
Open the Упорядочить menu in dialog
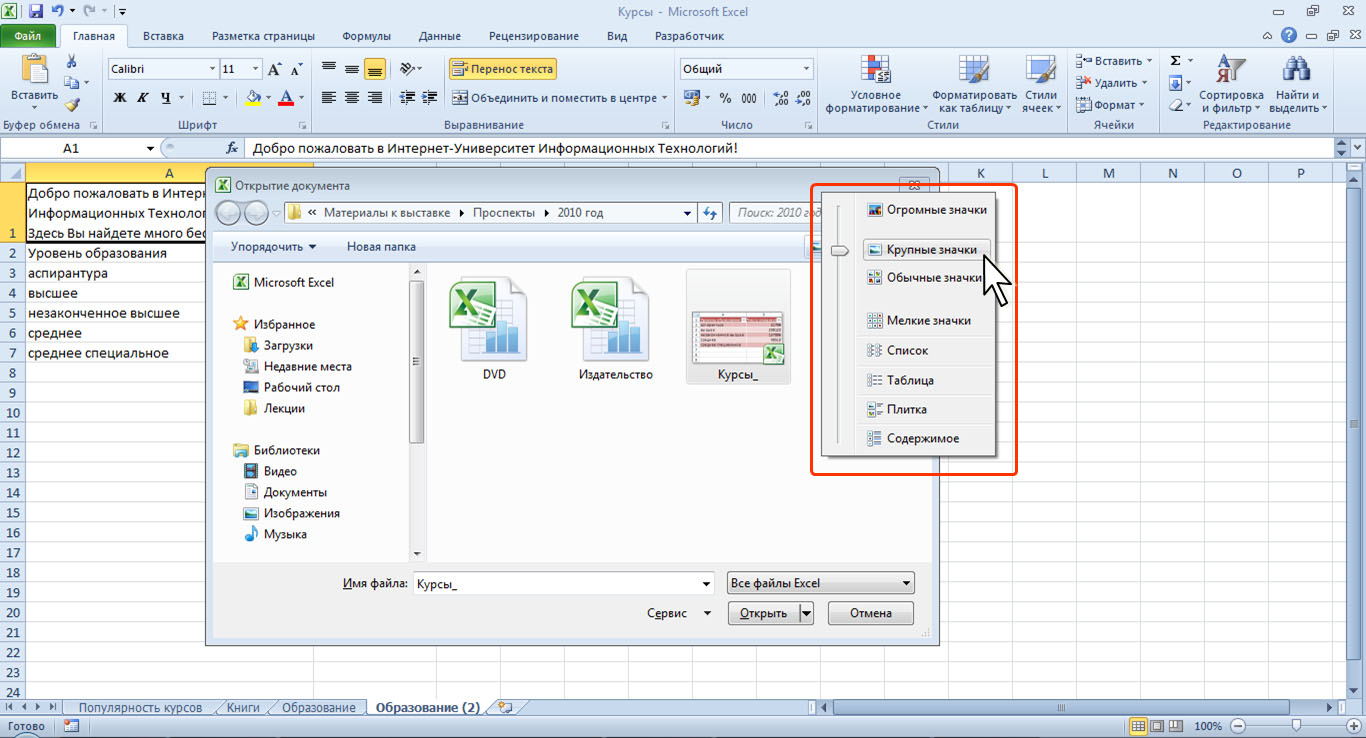273,247
